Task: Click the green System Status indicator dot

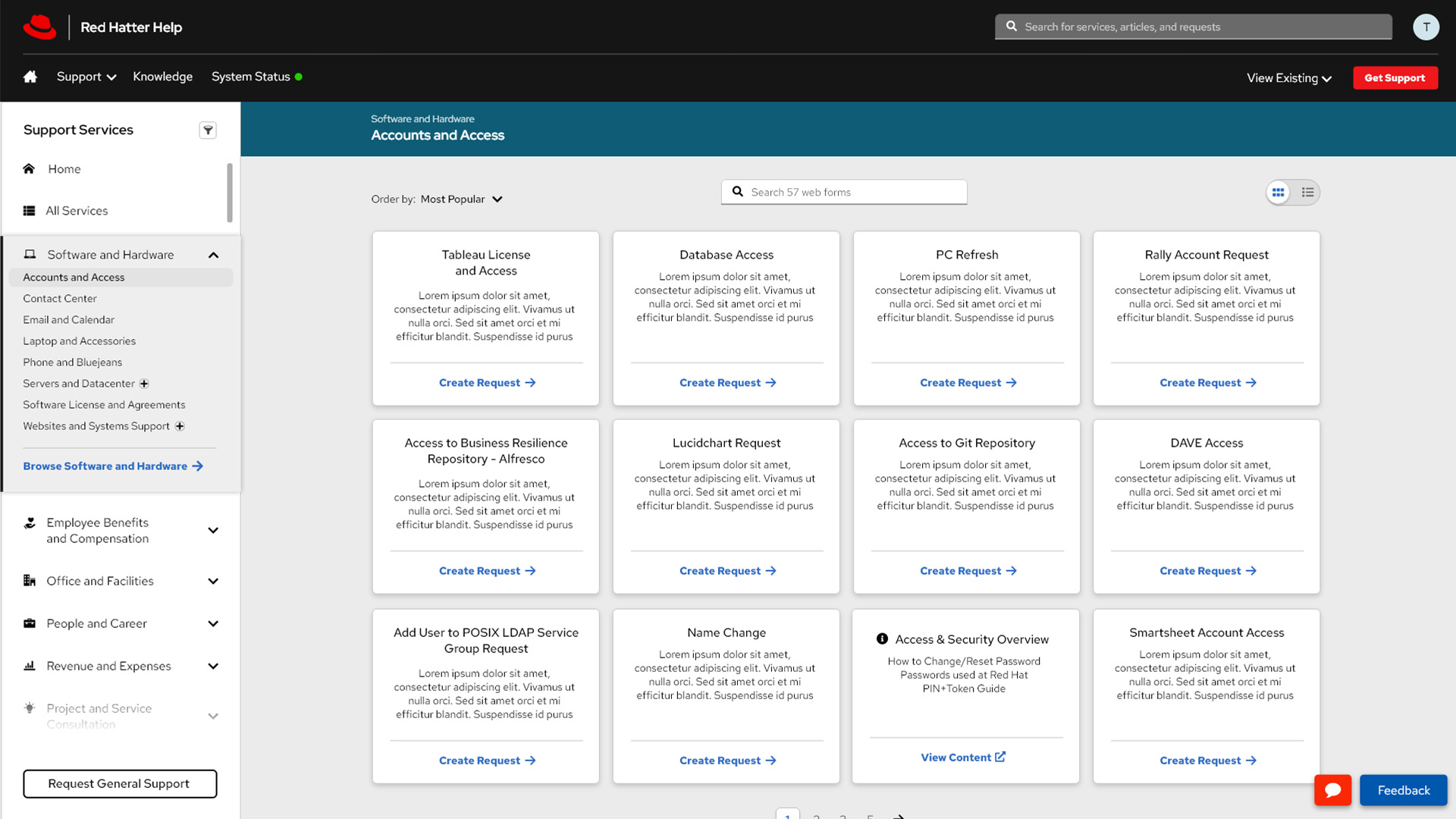Action: tap(299, 77)
